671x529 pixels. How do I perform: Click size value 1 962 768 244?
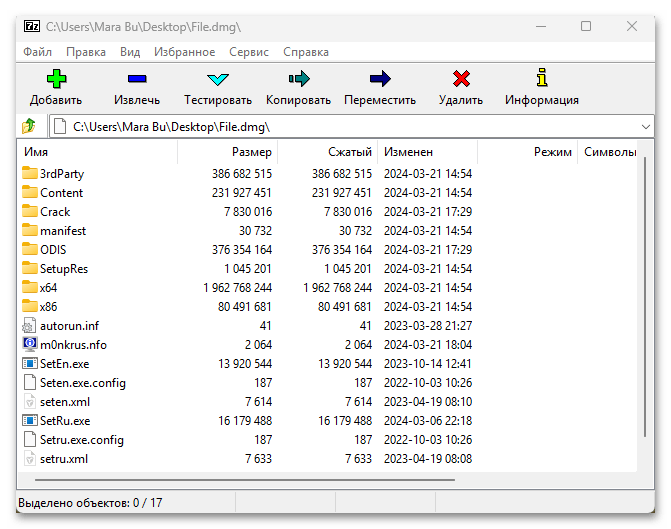pos(238,287)
